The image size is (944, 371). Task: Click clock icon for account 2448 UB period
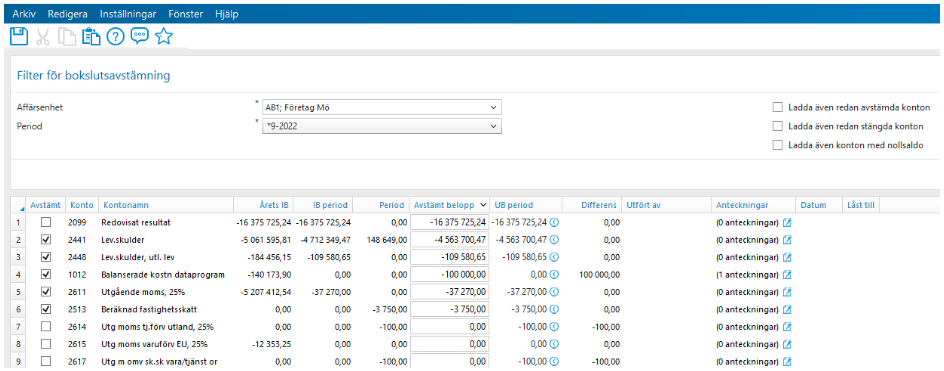pos(554,257)
